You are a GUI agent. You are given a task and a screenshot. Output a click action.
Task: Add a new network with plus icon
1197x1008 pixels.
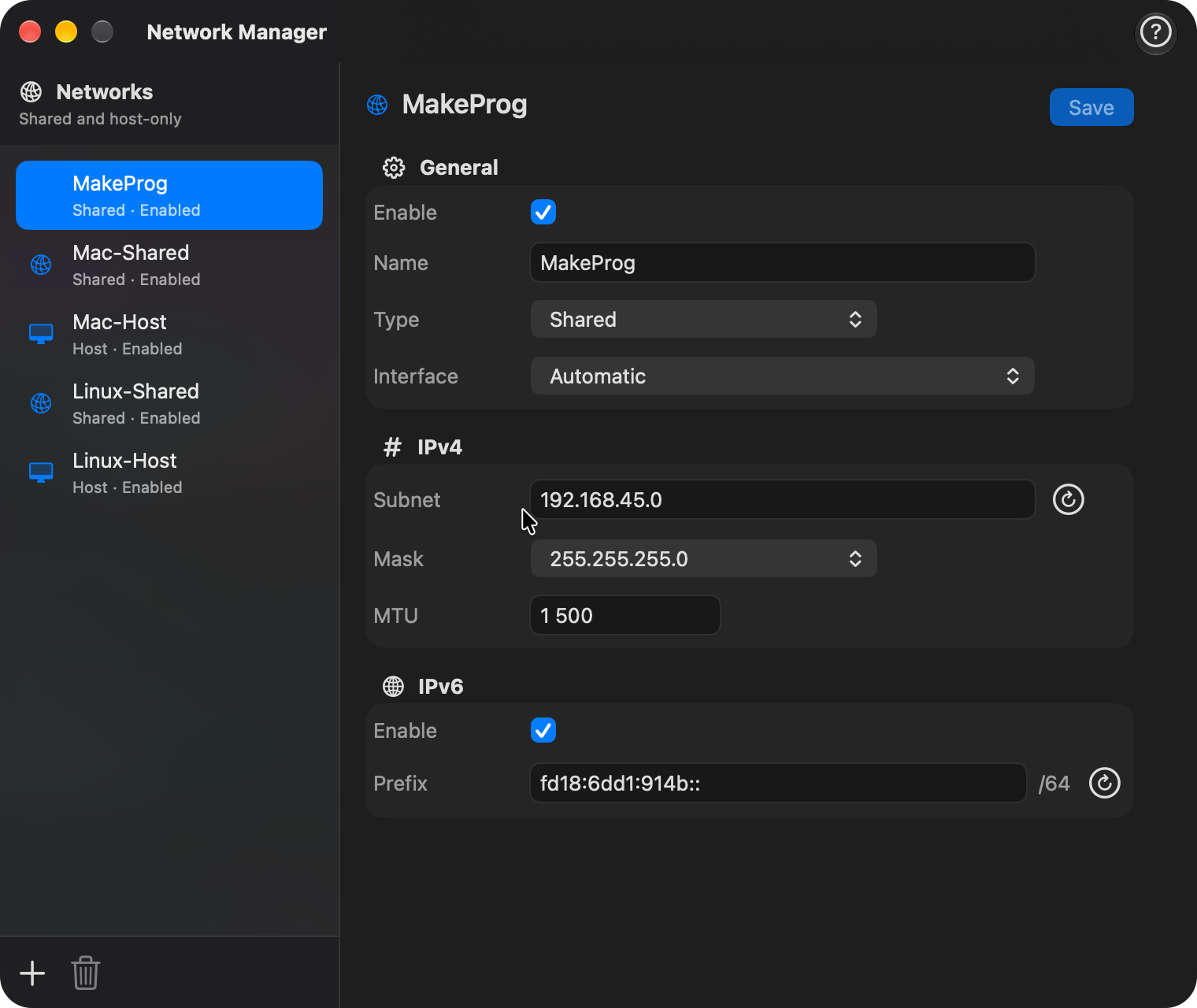click(32, 973)
